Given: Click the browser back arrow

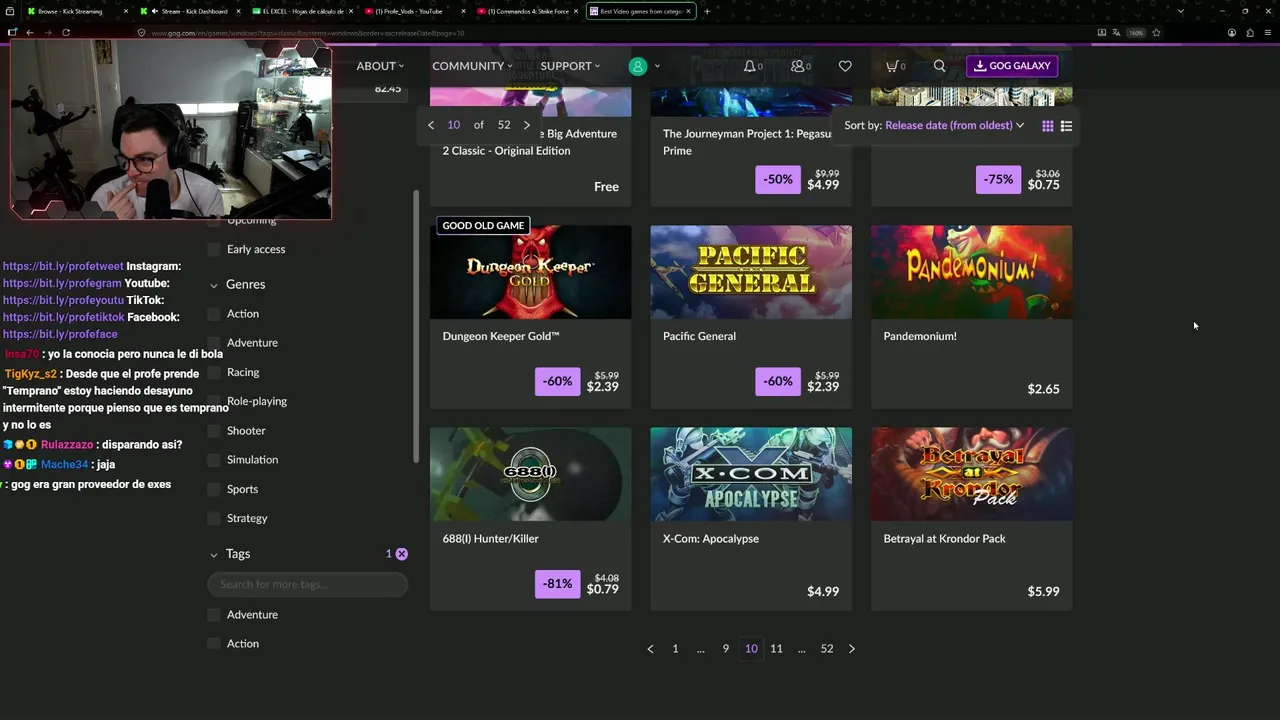Looking at the screenshot, I should click(x=30, y=32).
